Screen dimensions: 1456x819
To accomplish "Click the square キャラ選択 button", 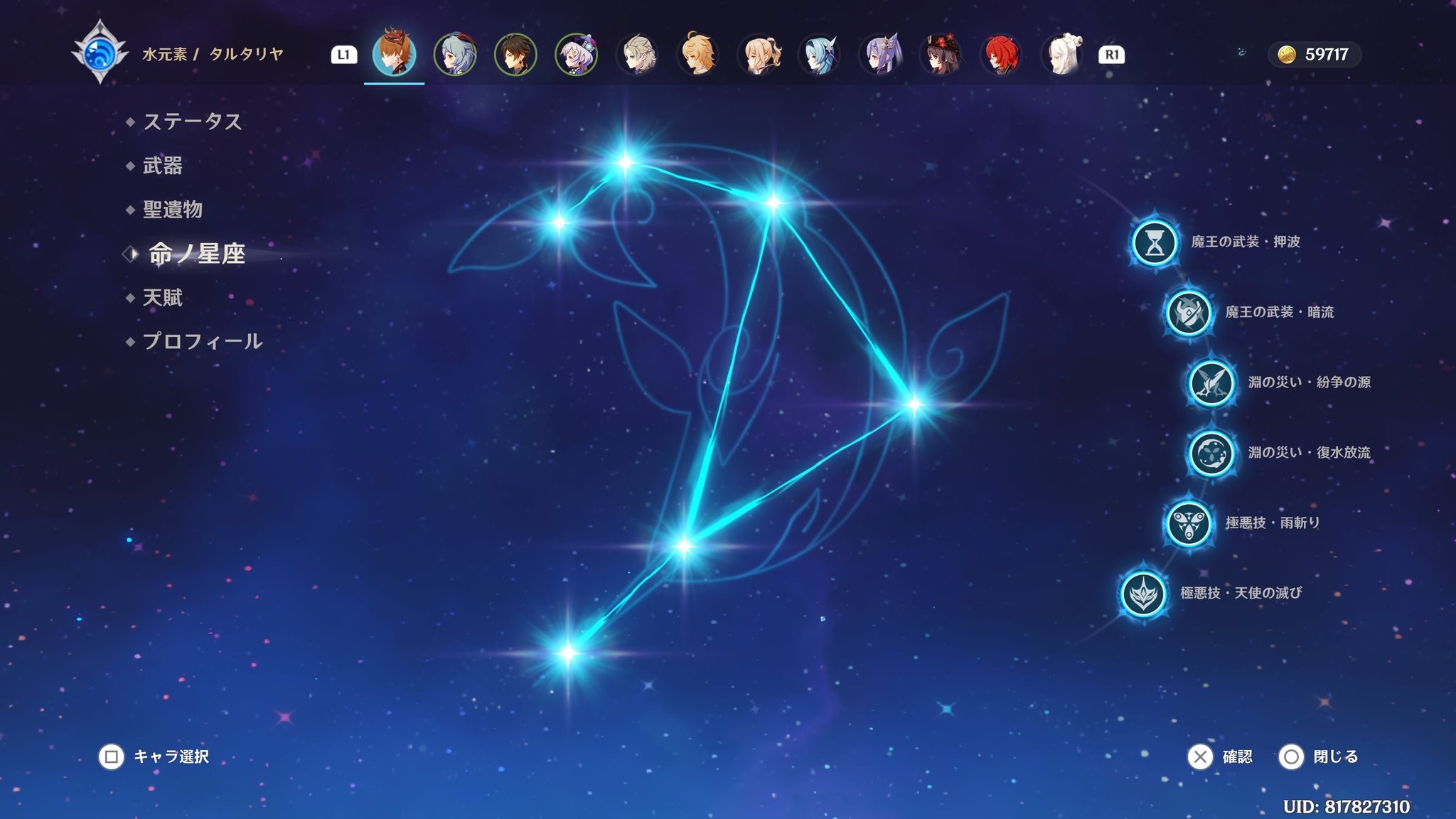I will (154, 756).
